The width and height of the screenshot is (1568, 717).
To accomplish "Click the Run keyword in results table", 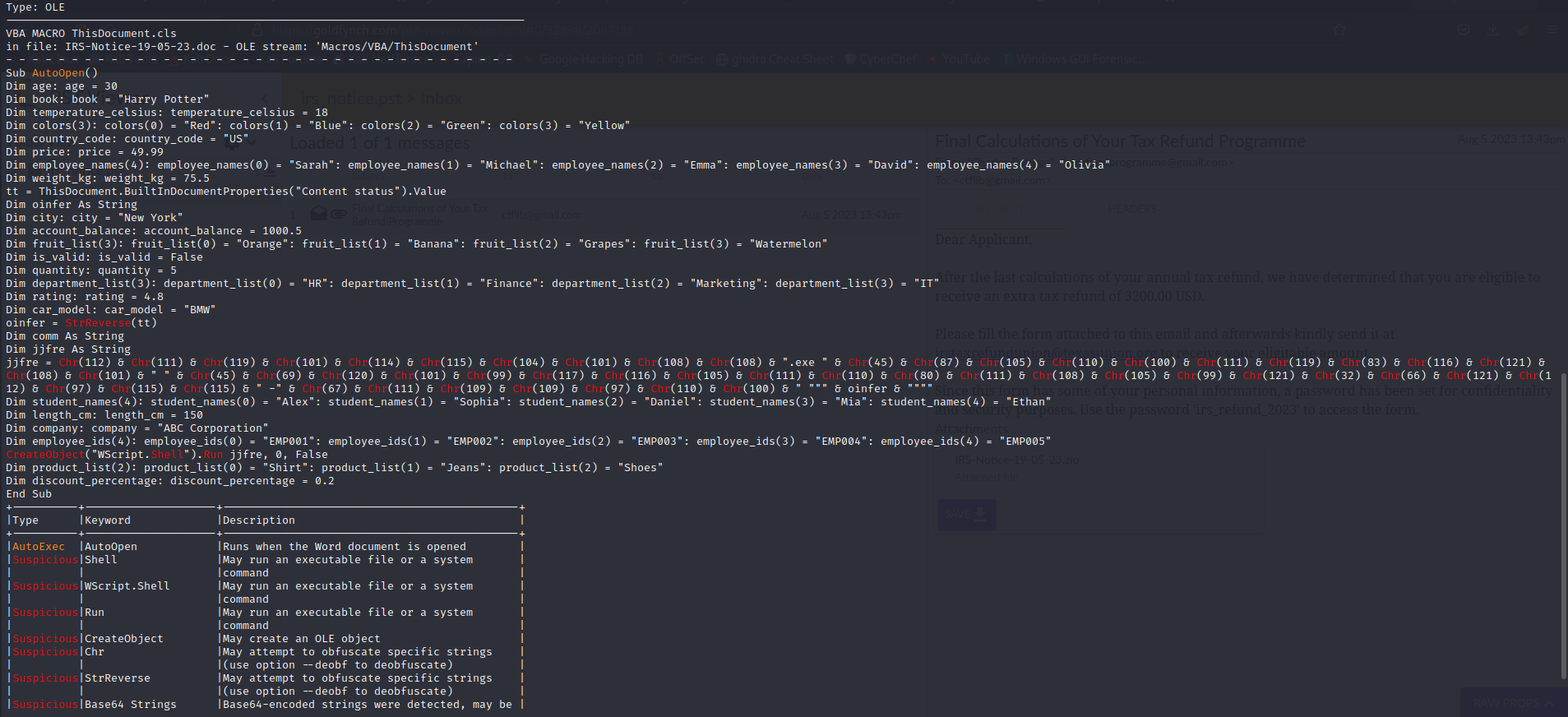I will (95, 613).
